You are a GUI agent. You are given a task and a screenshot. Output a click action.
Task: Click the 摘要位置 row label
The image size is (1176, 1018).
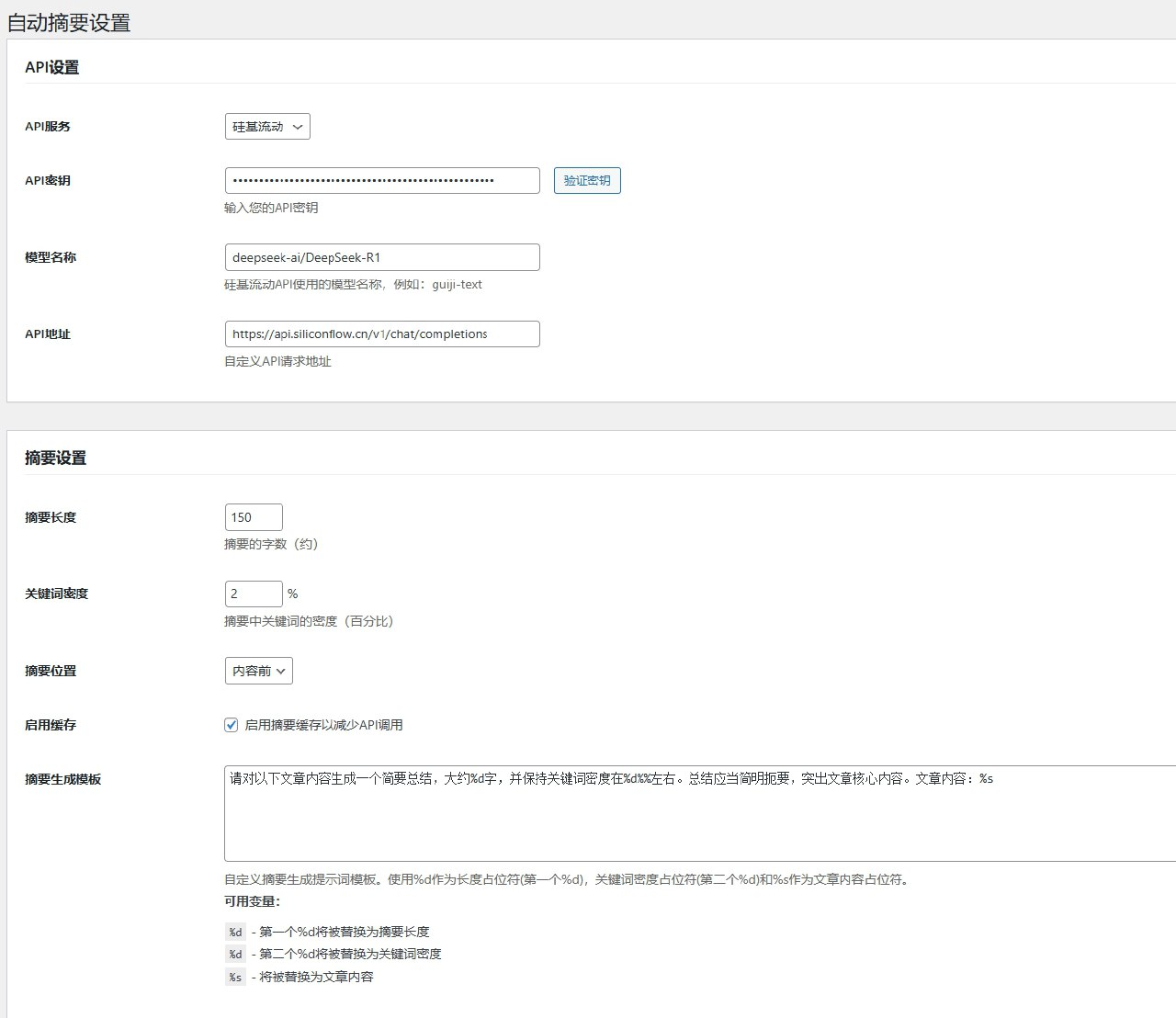(x=51, y=672)
